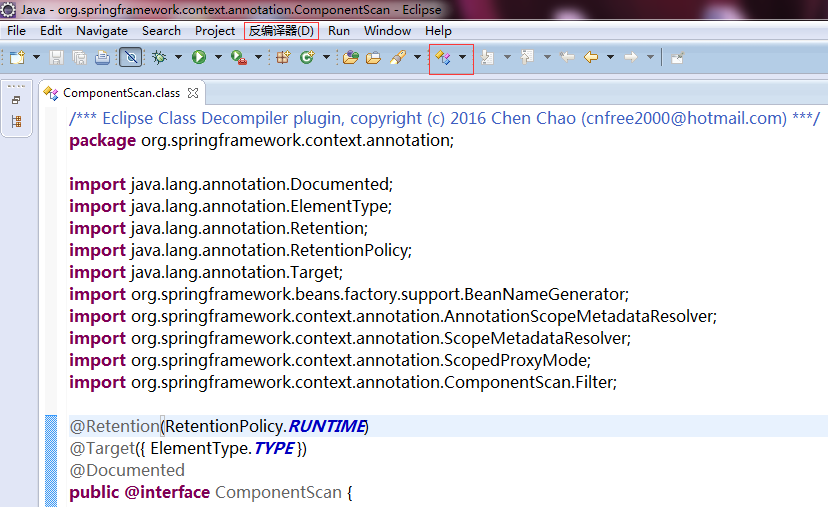Open the Package Explorer sidebar icon
Viewport: 828px width, 507px height.
click(16, 122)
